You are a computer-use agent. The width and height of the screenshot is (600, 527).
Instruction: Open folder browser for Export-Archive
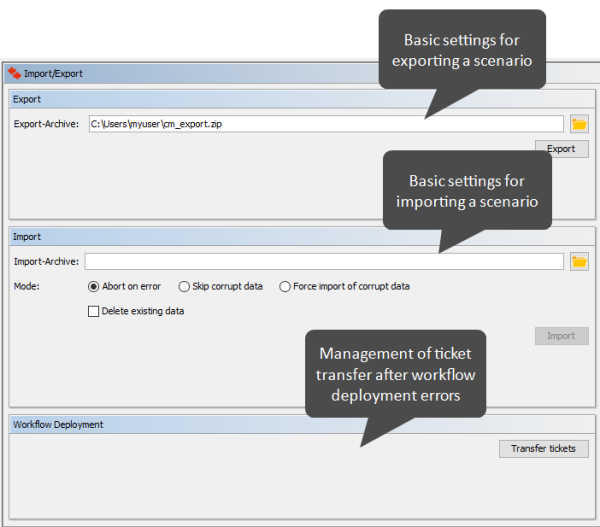click(579, 124)
